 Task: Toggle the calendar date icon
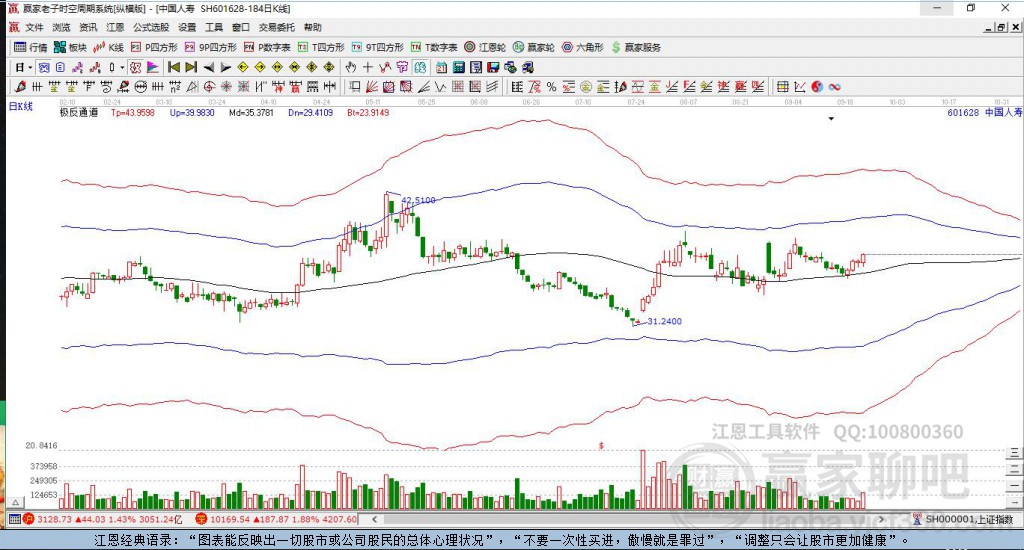click(441, 67)
